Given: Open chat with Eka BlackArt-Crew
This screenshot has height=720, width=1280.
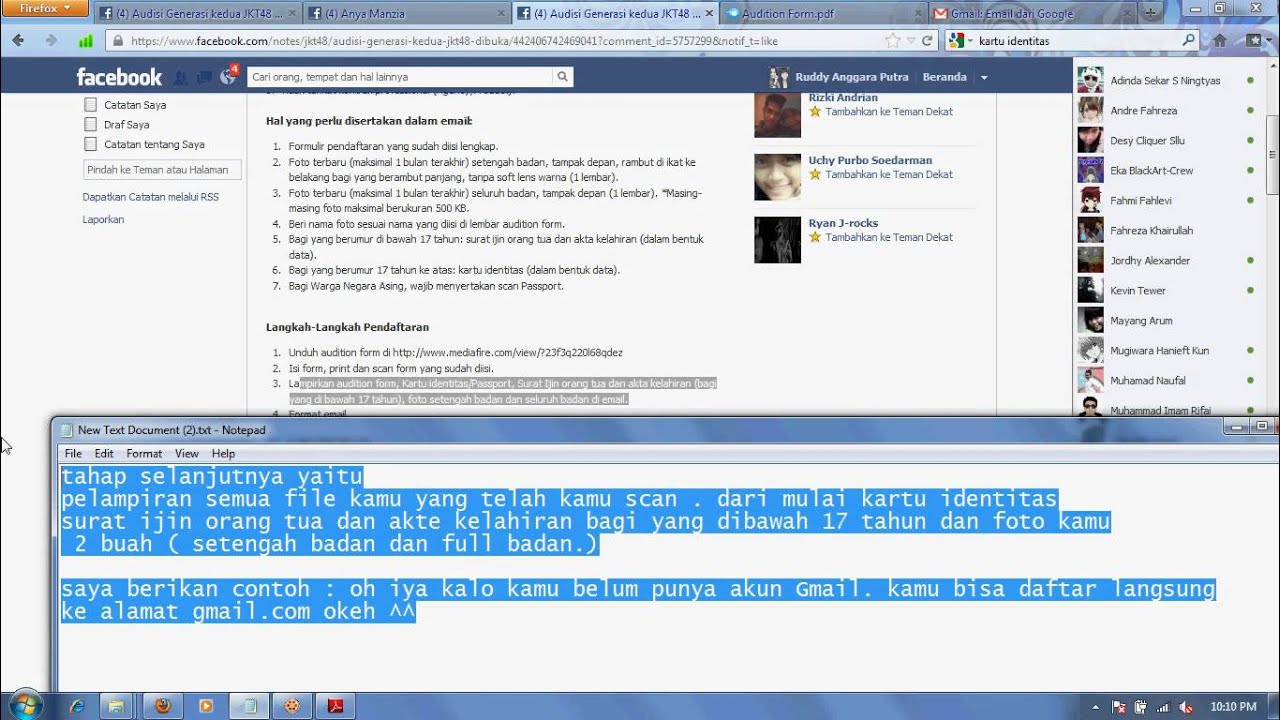Looking at the screenshot, I should click(1166, 171).
